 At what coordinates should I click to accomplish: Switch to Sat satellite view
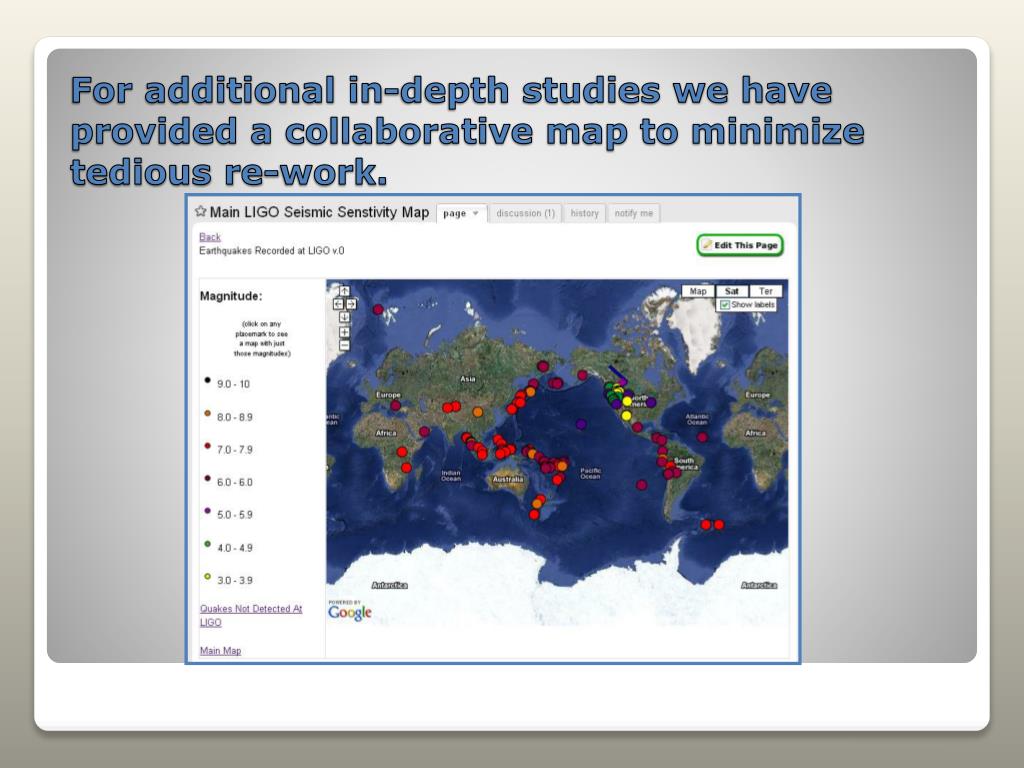coord(732,291)
